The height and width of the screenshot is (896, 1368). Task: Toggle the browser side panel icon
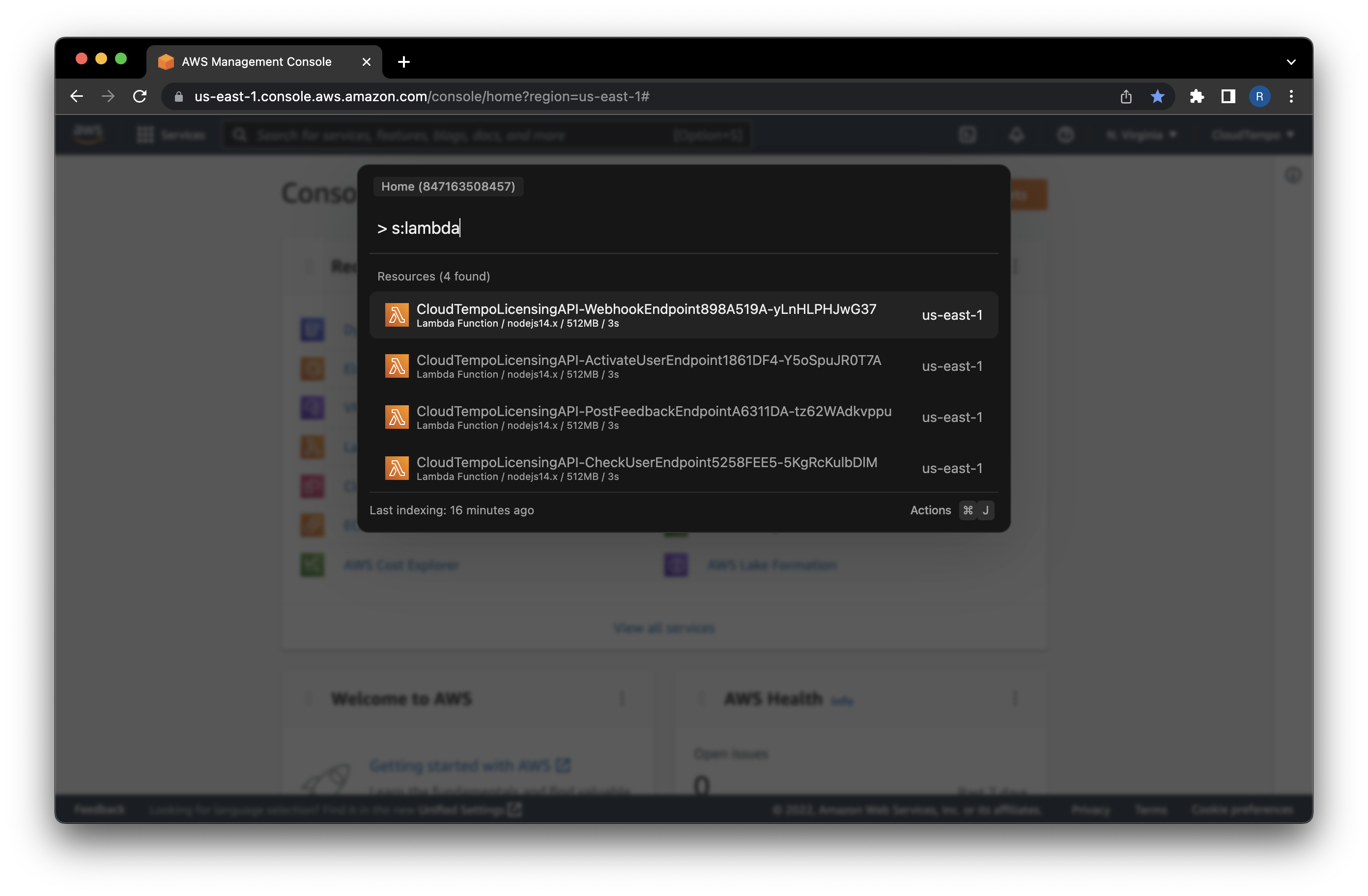tap(1228, 96)
